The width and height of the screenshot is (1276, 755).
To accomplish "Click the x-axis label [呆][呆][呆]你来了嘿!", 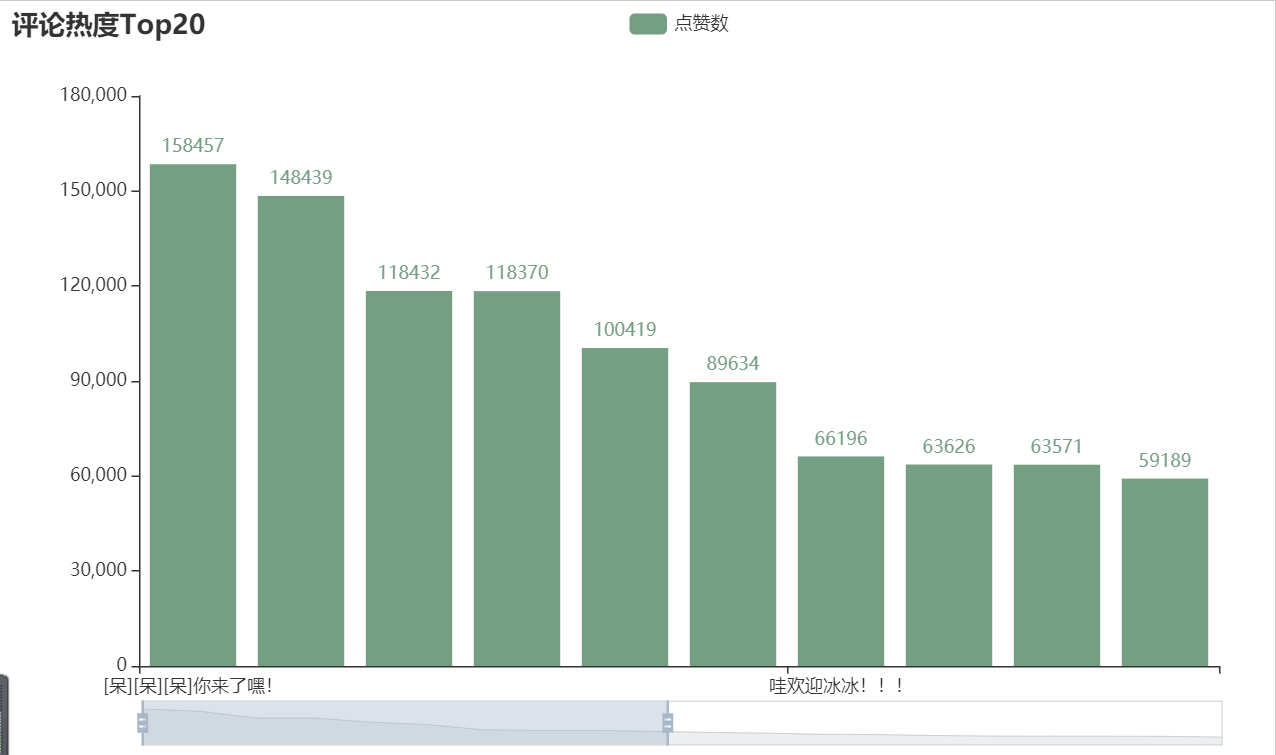I will pos(188,687).
